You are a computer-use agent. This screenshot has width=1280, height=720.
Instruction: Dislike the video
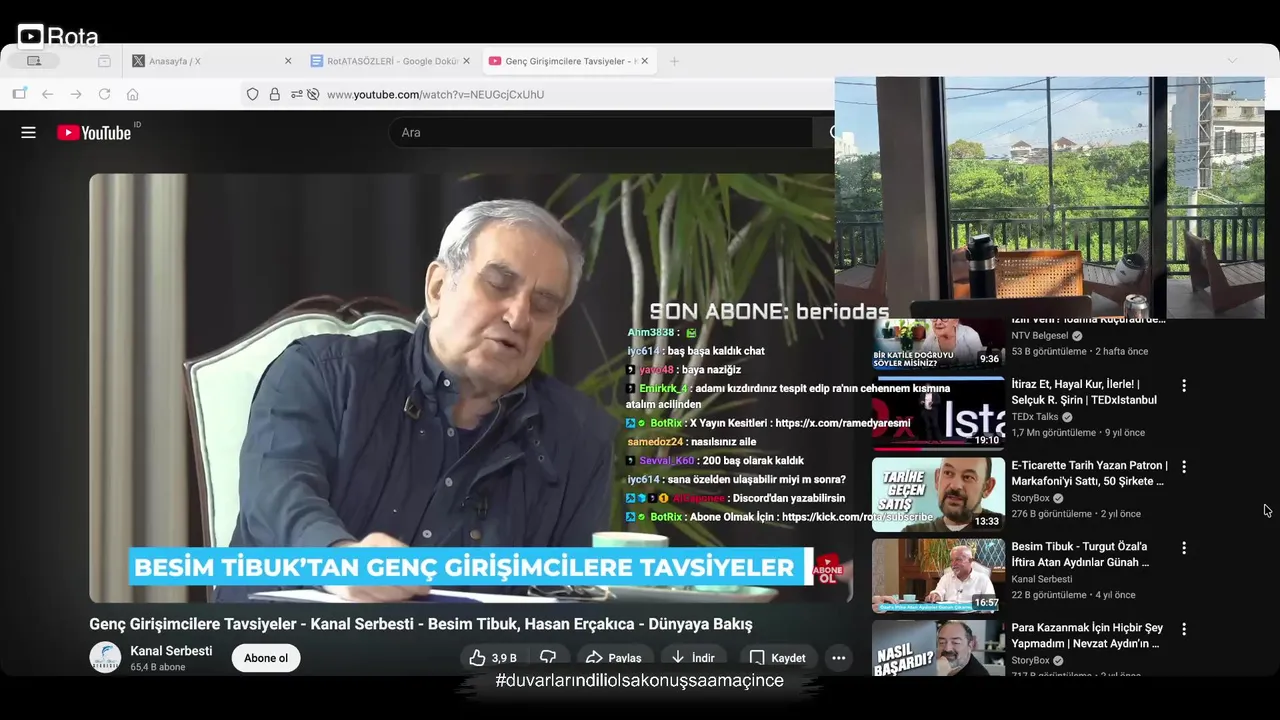pyautogui.click(x=548, y=658)
